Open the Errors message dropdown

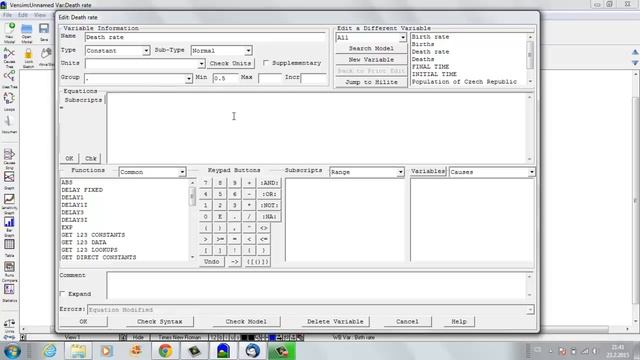point(530,310)
